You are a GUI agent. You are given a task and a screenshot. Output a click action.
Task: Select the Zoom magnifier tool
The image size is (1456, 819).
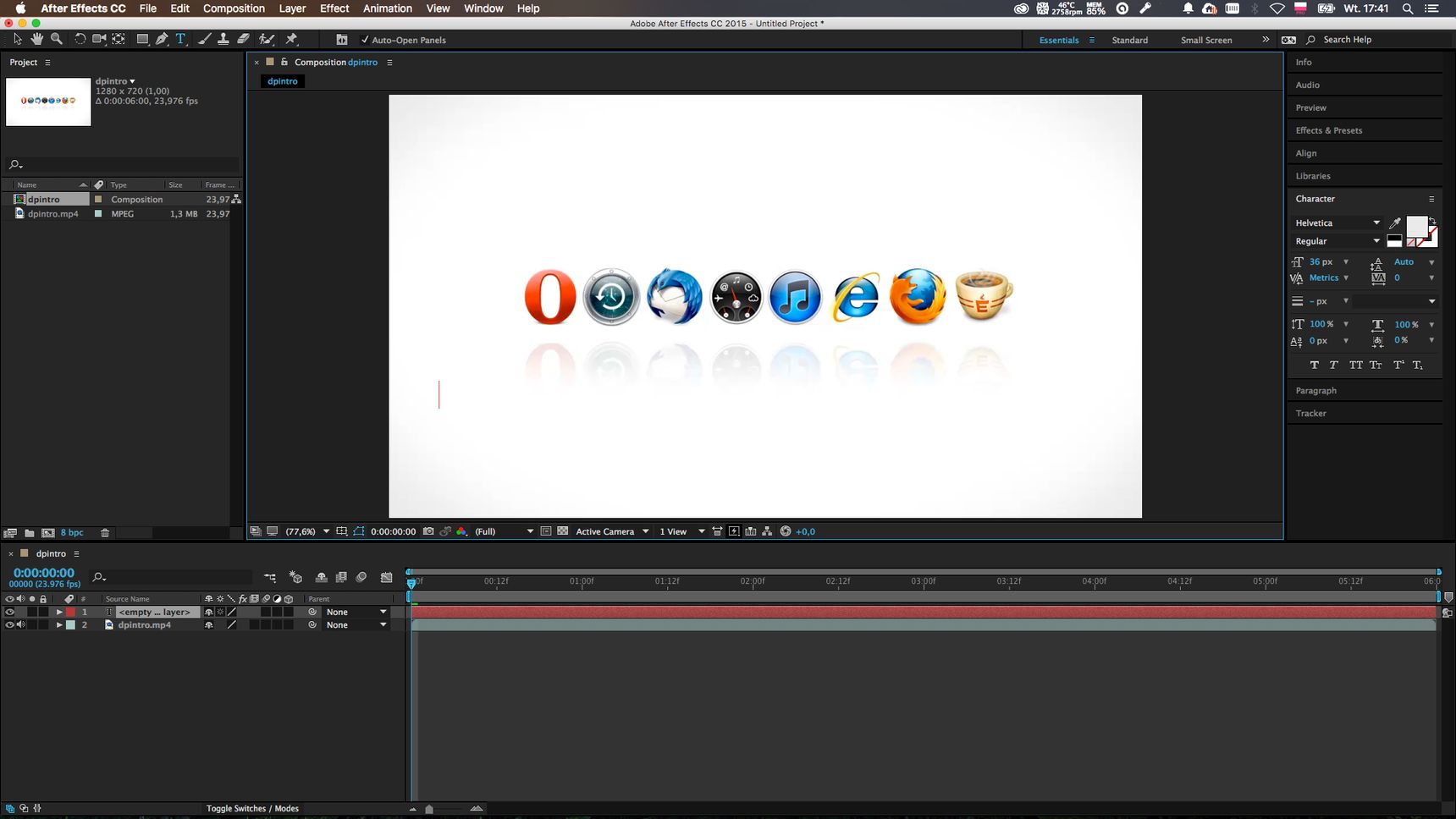click(x=57, y=39)
